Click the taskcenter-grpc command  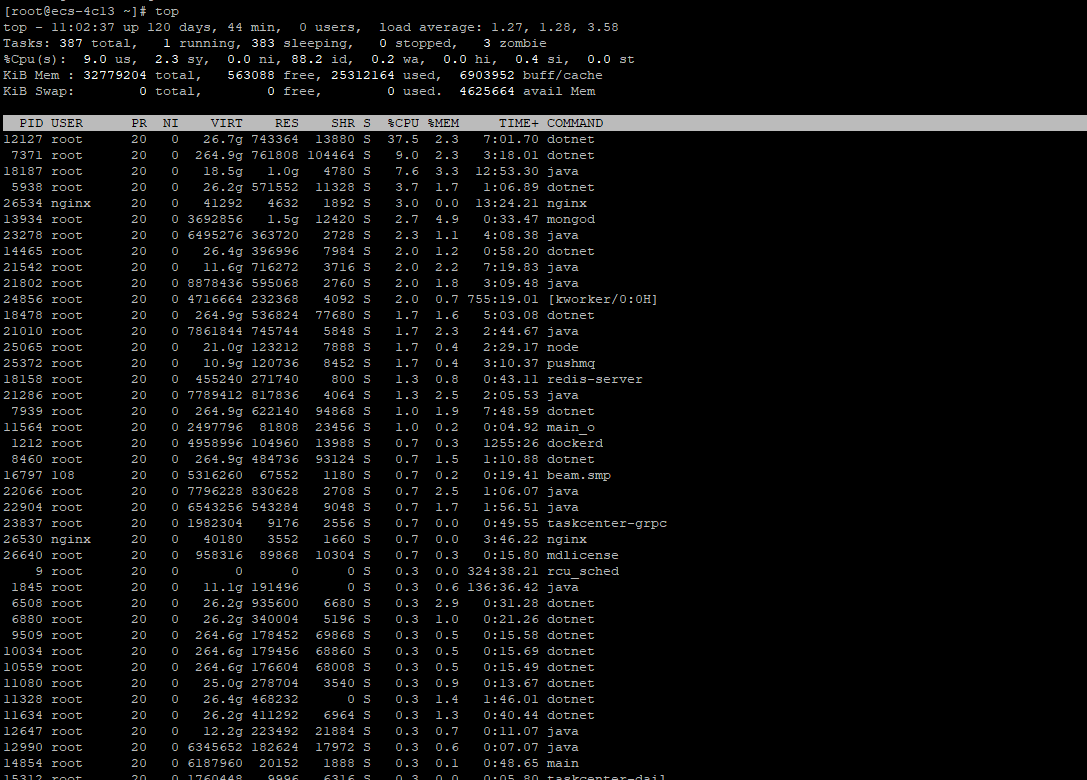[607, 523]
